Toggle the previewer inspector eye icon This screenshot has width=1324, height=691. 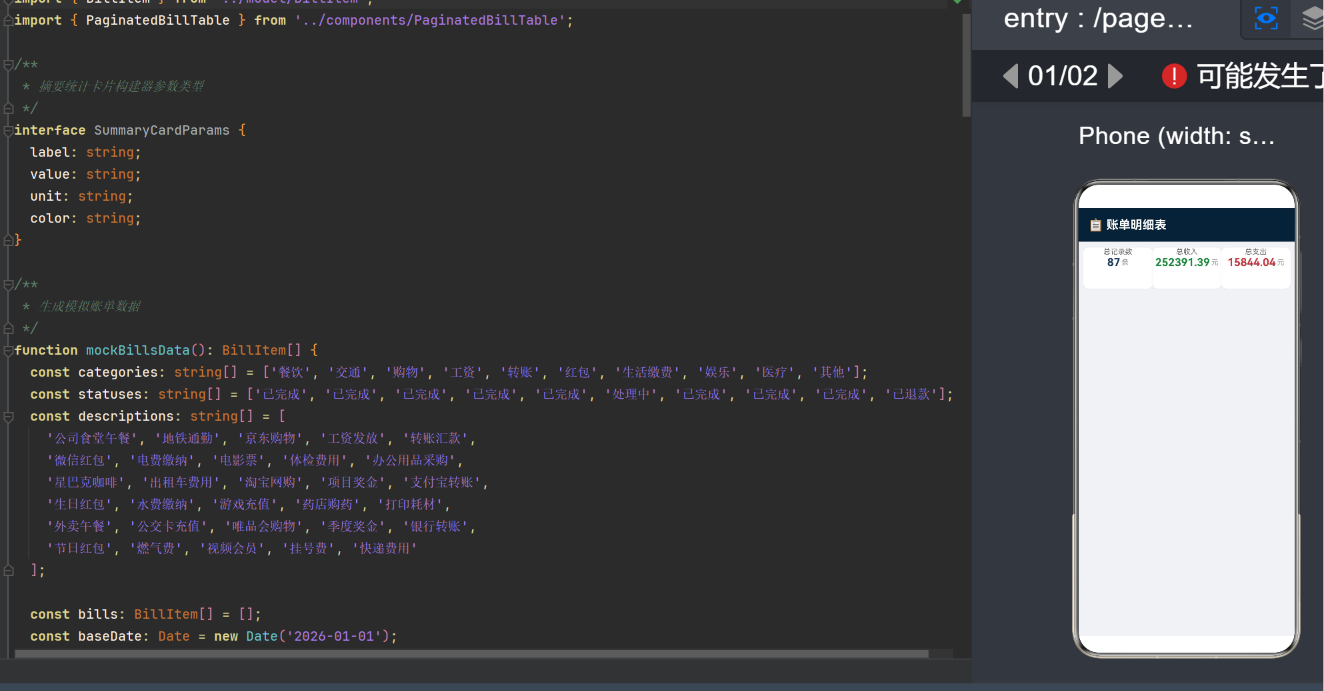tap(1266, 18)
